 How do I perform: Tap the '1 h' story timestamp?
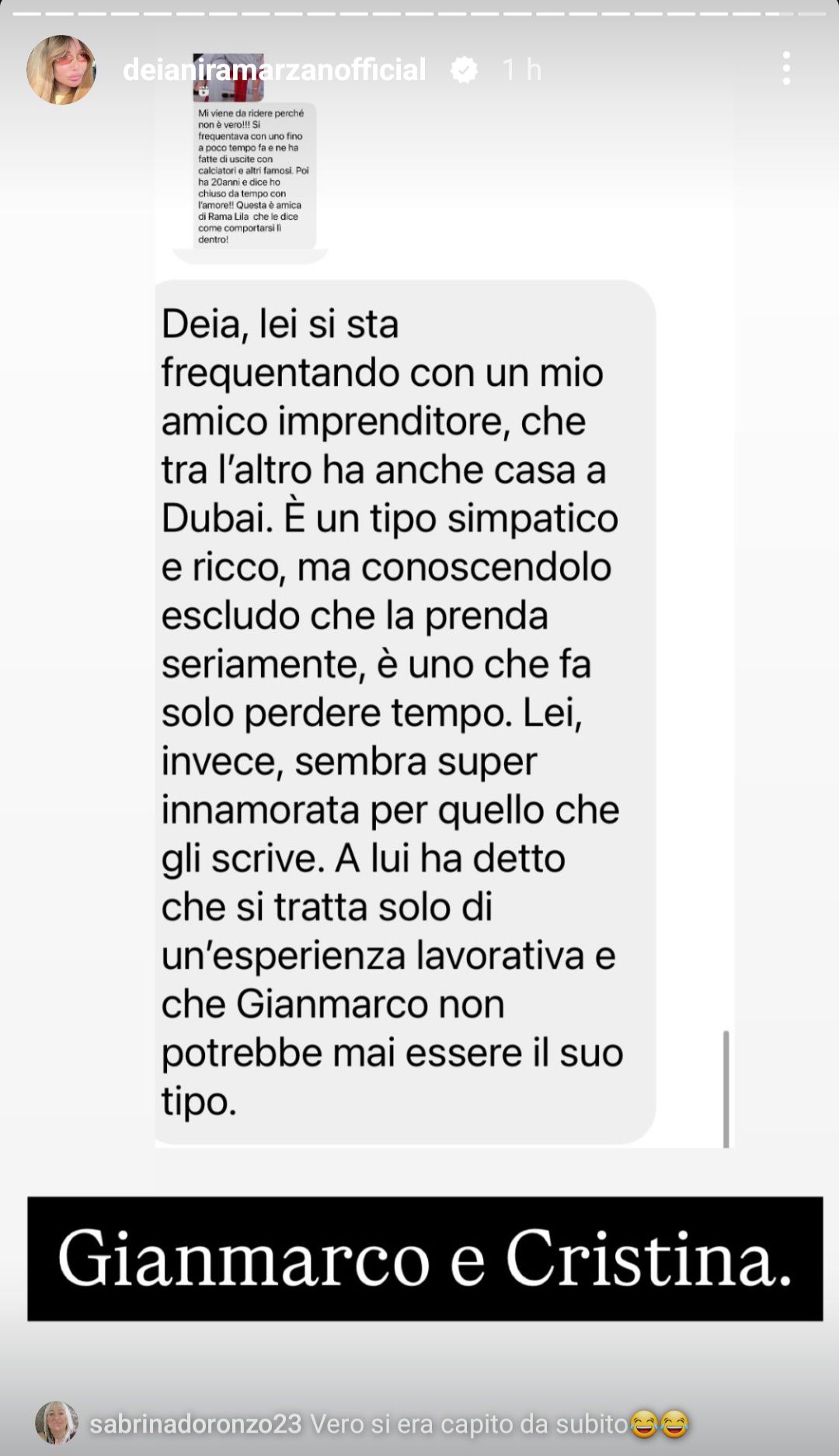click(x=521, y=70)
